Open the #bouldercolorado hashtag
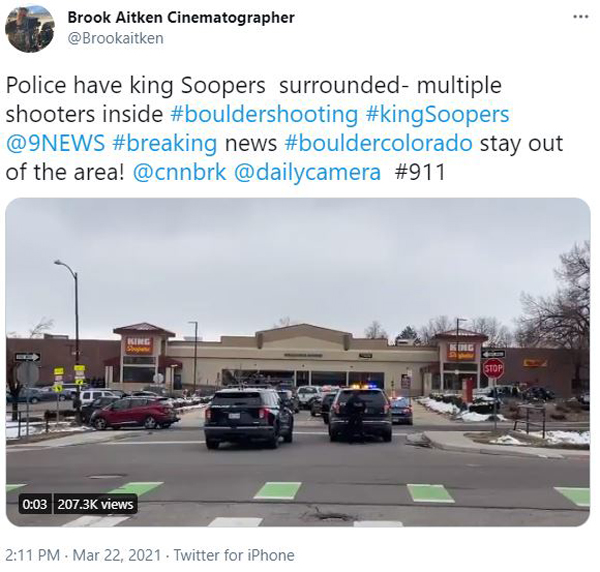 (378, 143)
